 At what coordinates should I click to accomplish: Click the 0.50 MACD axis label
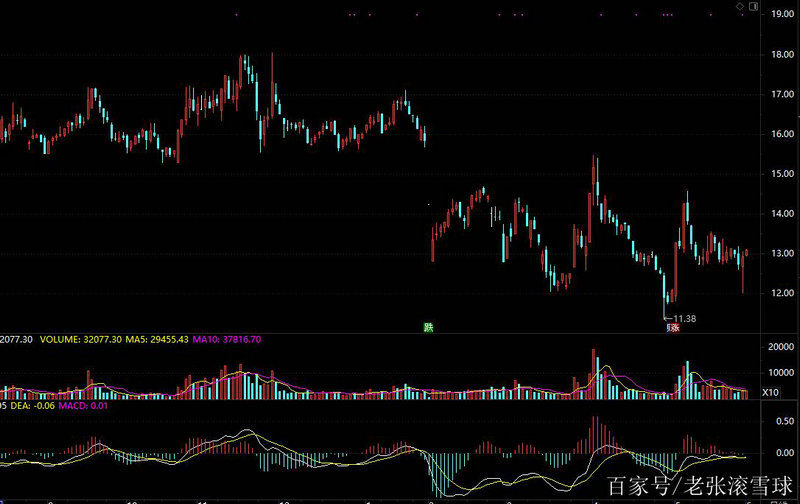click(776, 419)
